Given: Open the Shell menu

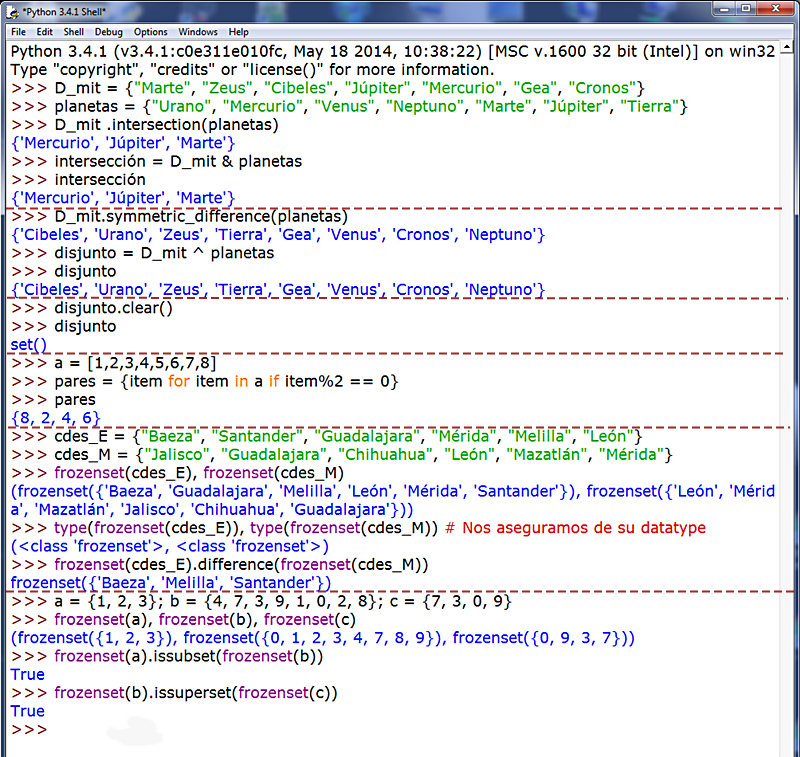Looking at the screenshot, I should click(x=72, y=31).
